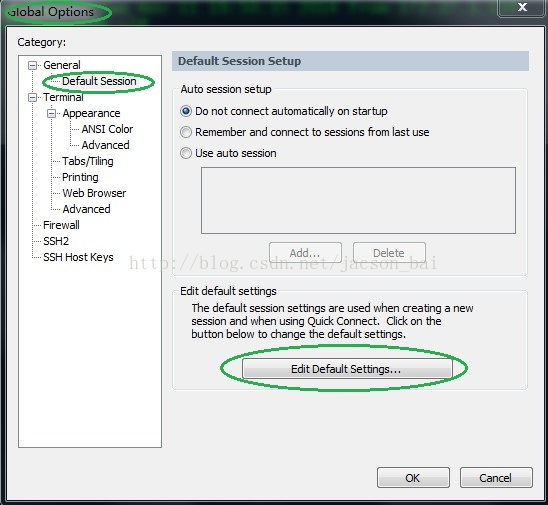Click the Delete button
Viewport: 548px width, 505px height.
(x=389, y=253)
